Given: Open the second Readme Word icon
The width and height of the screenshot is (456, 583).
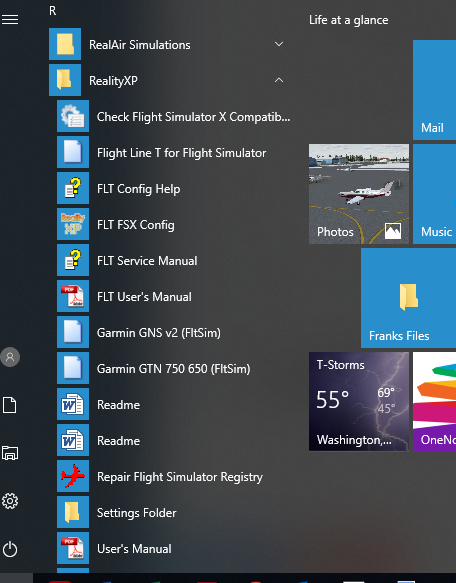Looking at the screenshot, I should 73,440.
